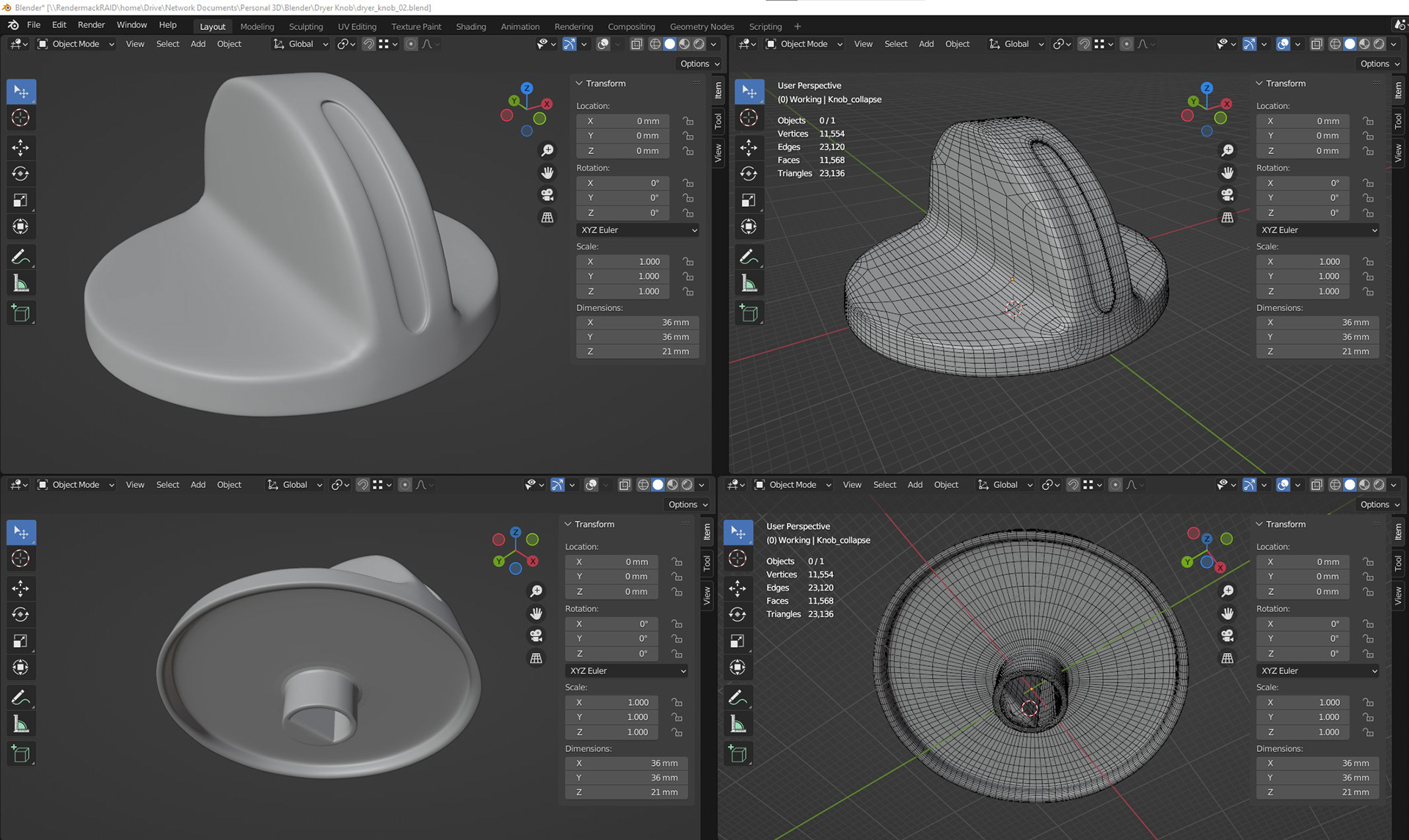Open the Render menu
Viewport: 1409px width, 840px height.
click(x=91, y=25)
